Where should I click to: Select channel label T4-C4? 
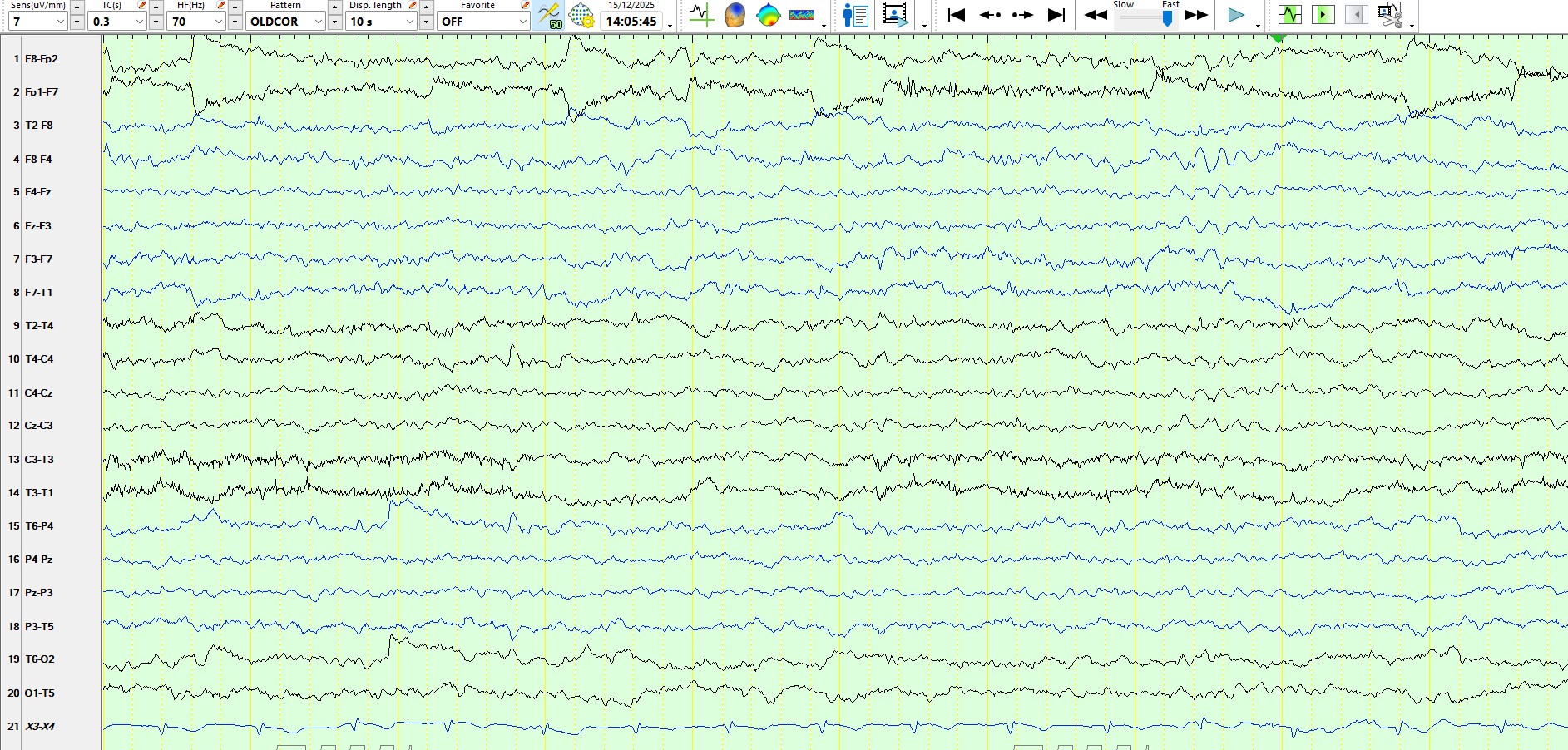(x=39, y=359)
